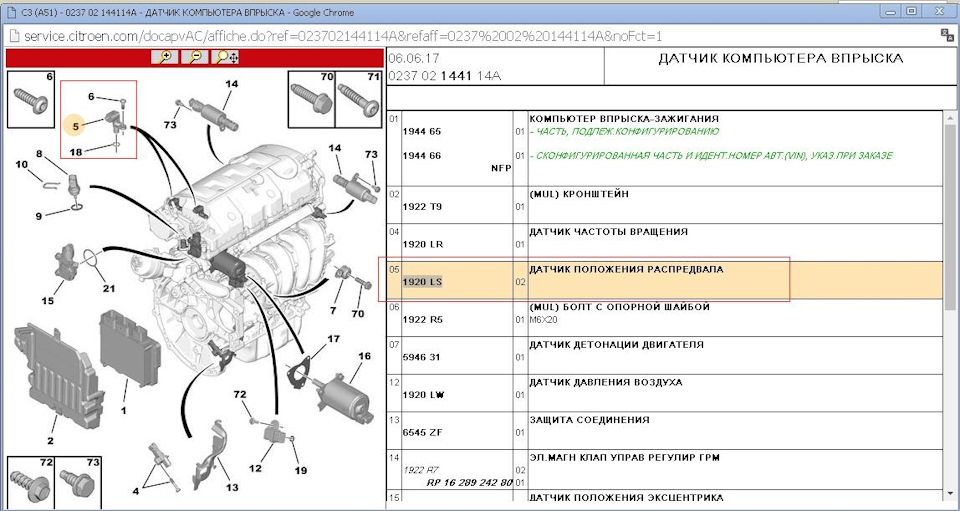
Task: Click the NFP label in row 01
Action: (x=501, y=168)
